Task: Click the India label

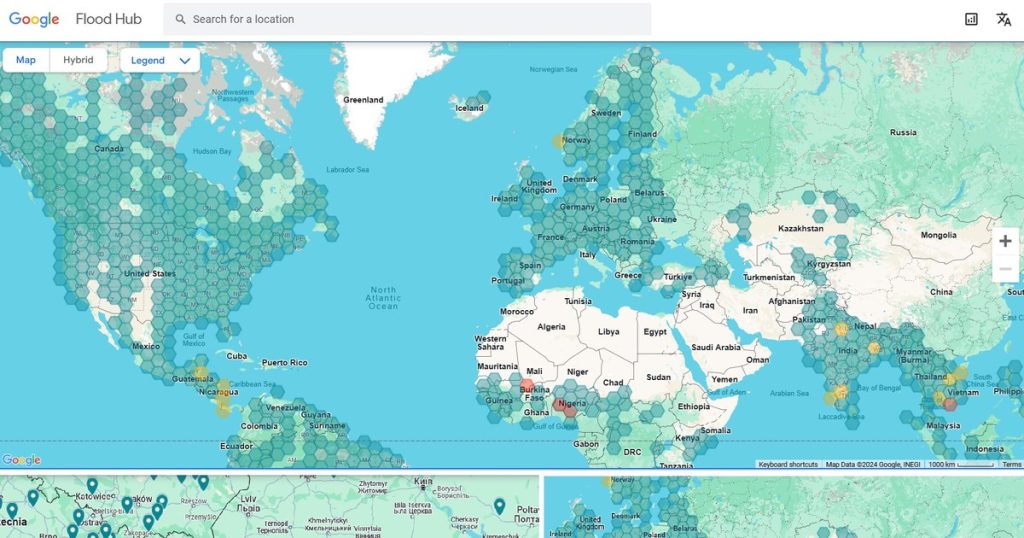Action: 848,351
